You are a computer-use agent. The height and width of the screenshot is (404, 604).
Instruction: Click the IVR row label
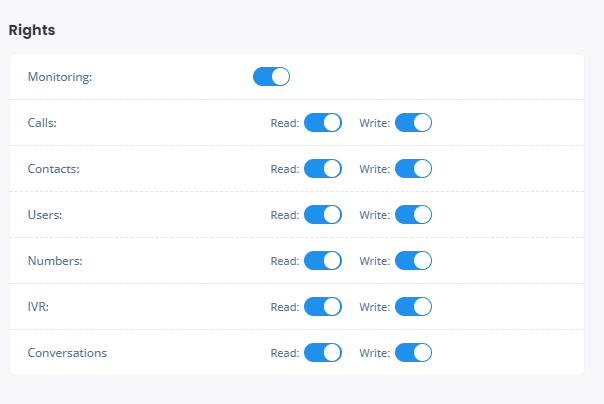coord(38,307)
